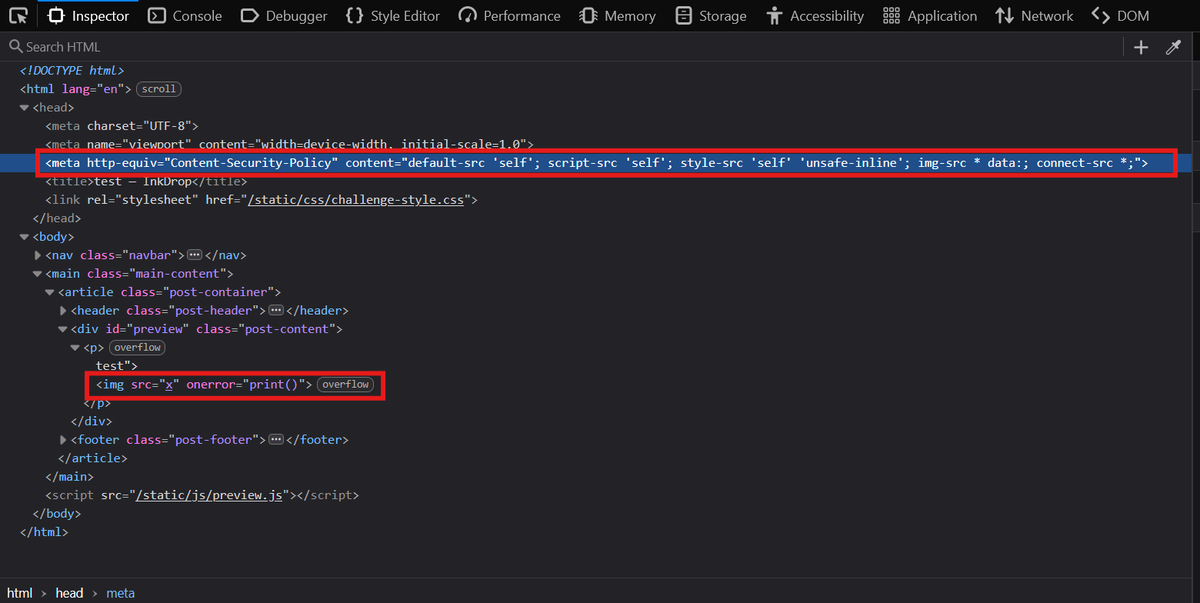Open the Performance tab

tap(509, 16)
